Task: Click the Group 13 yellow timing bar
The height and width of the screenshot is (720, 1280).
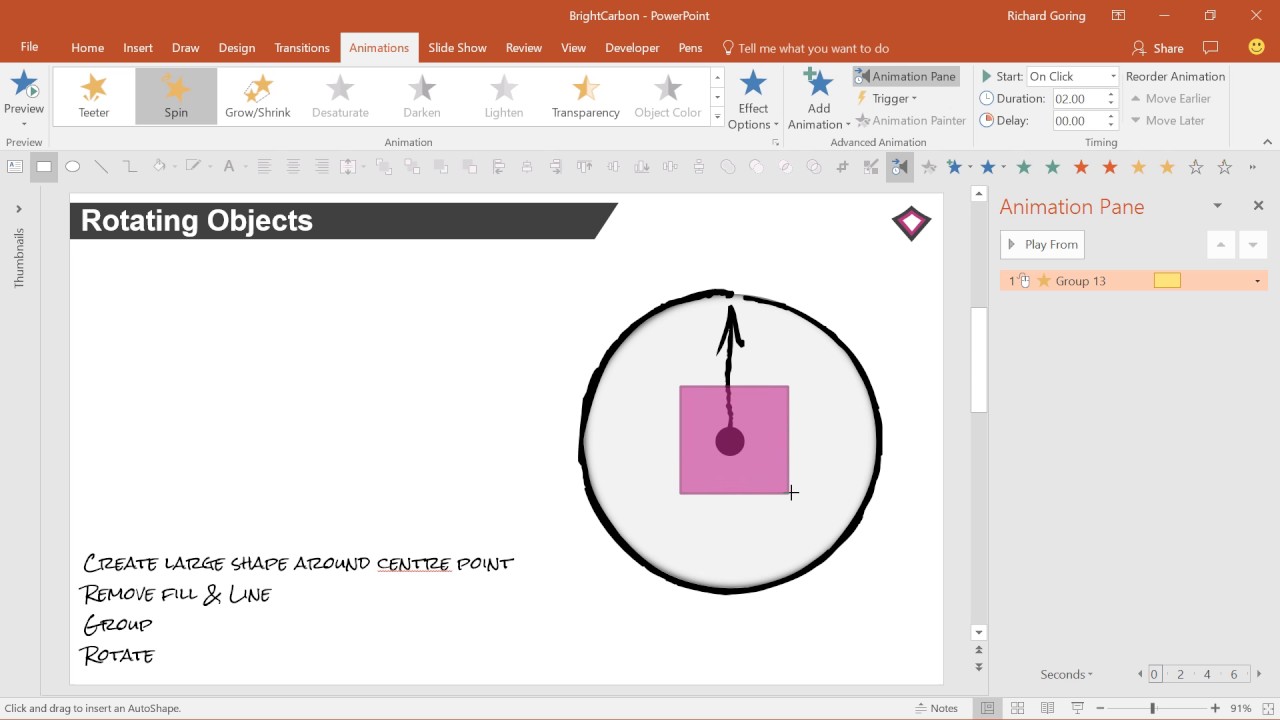Action: [1167, 281]
